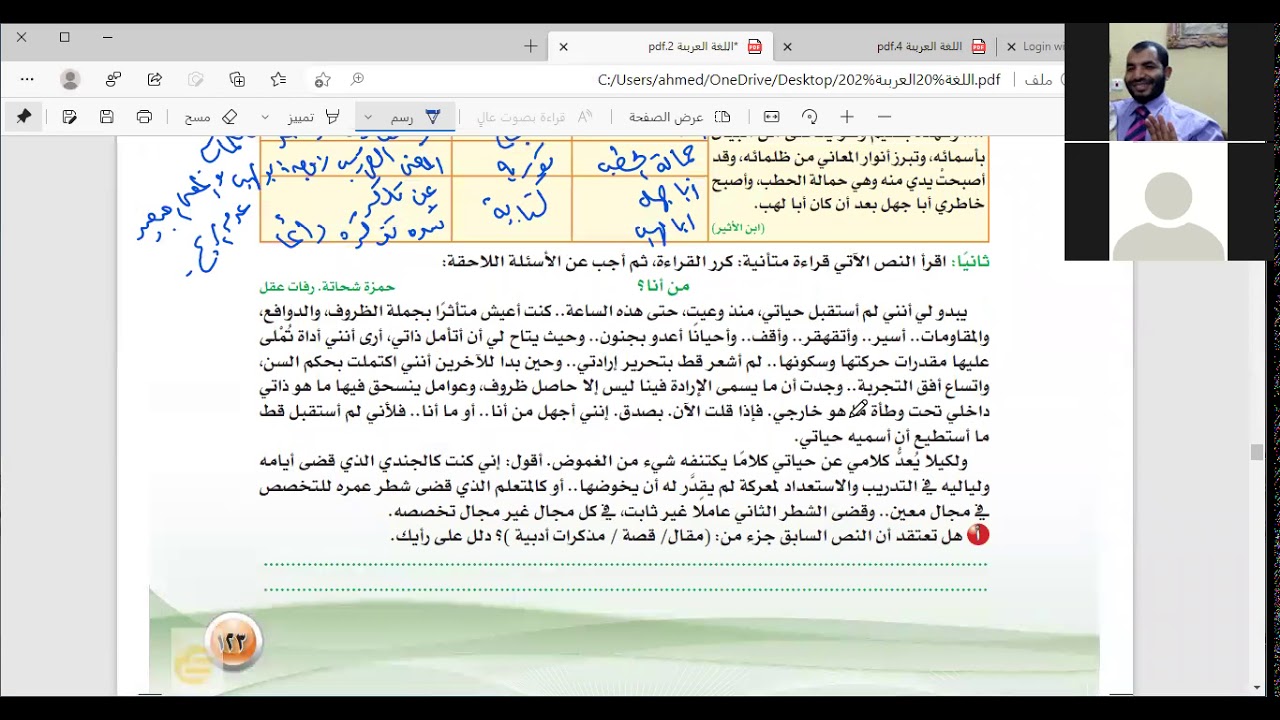Close the اللغة العربية 4.pdf tab
Viewport: 1280px width, 720px height.
click(x=787, y=46)
